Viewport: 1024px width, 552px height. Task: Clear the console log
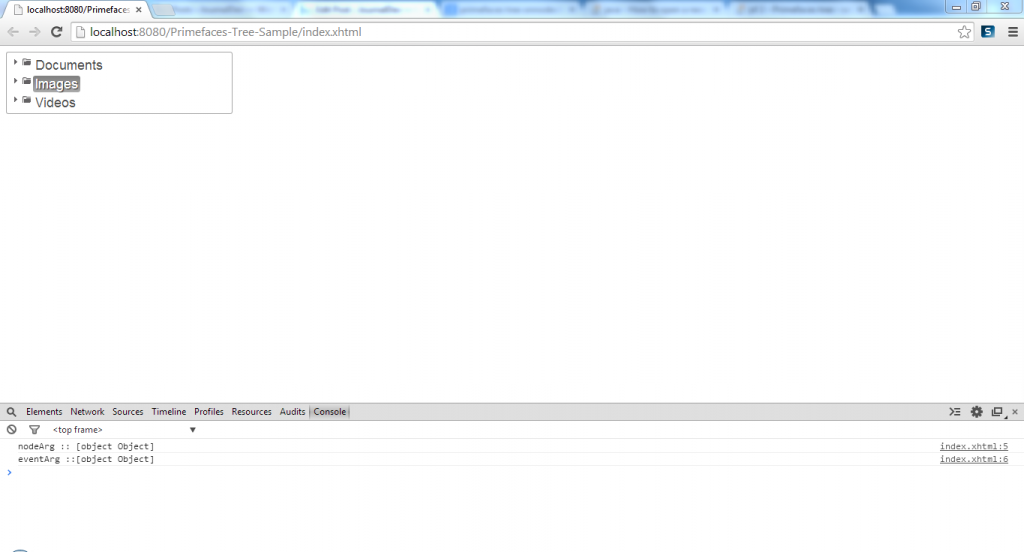click(x=12, y=429)
